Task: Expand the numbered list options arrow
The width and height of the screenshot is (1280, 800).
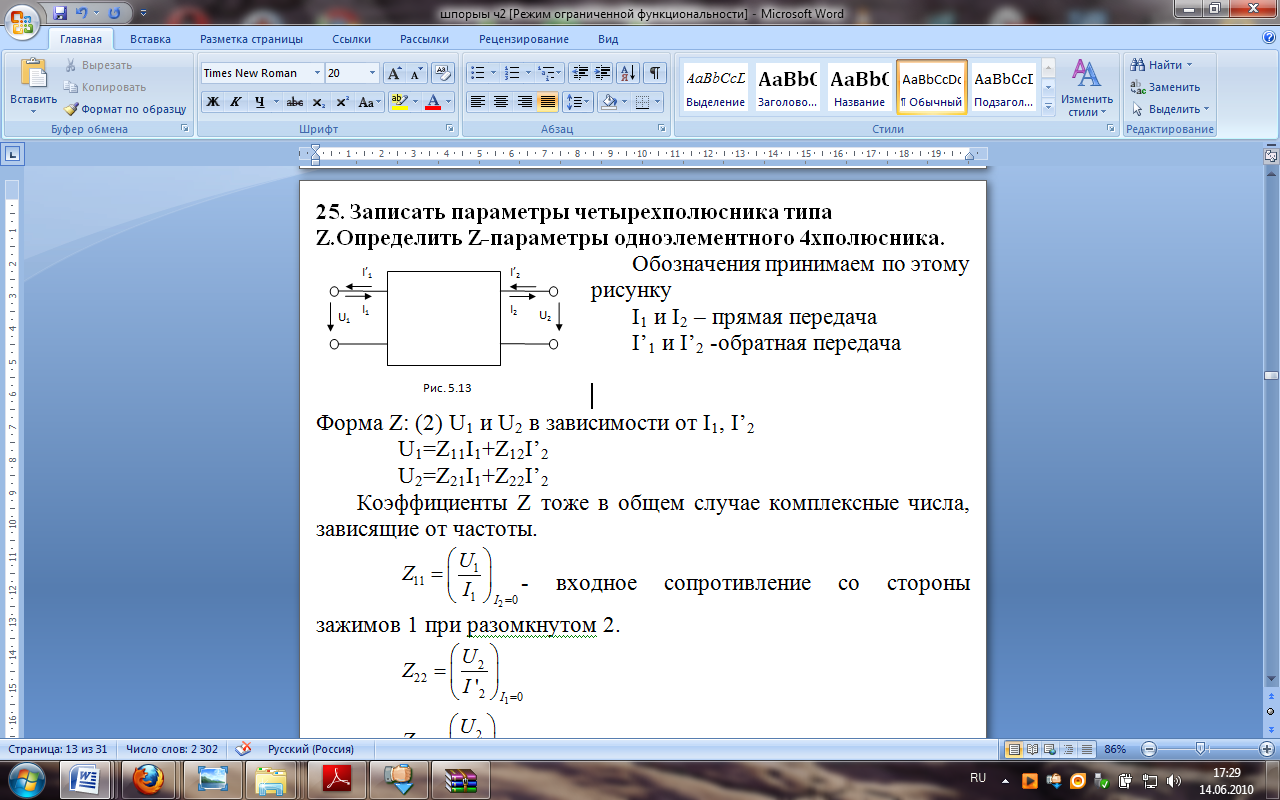Action: click(x=528, y=73)
